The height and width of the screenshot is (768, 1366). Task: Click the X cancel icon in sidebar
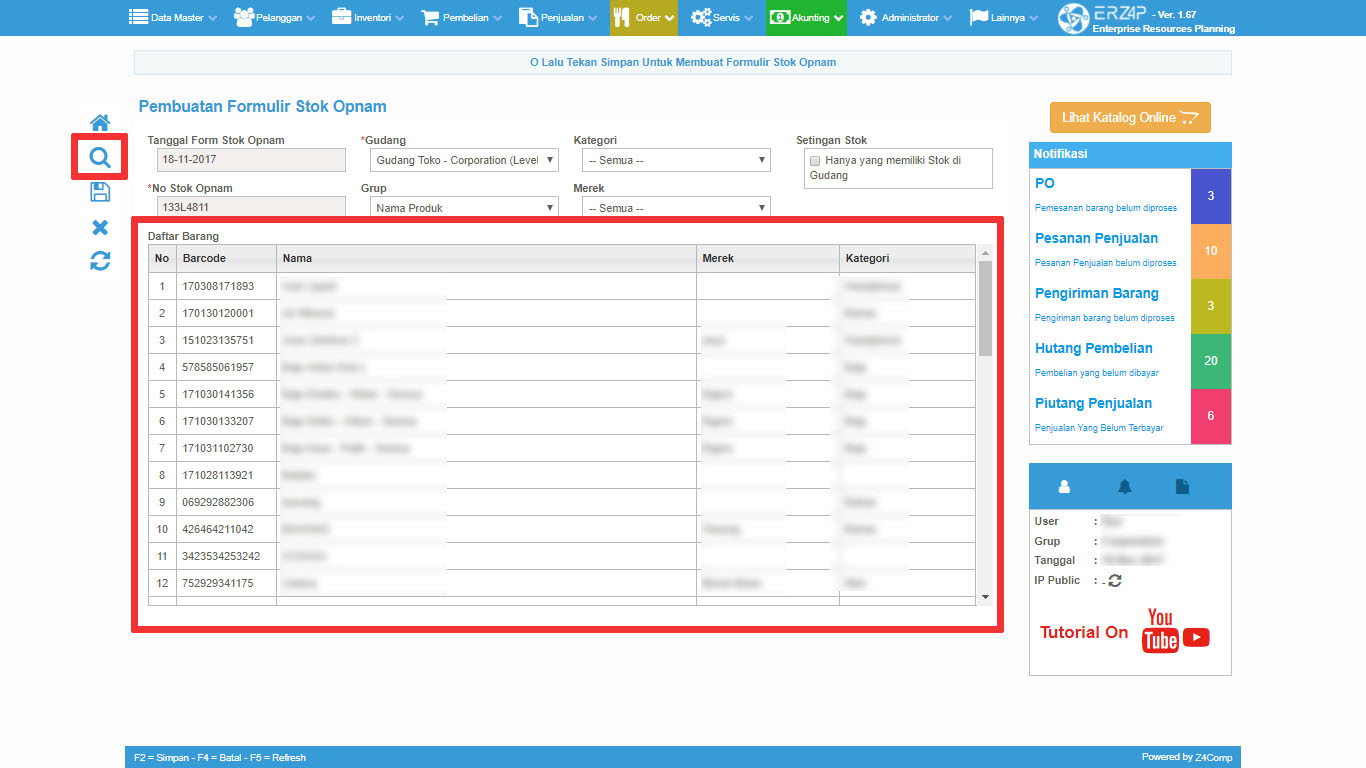100,227
